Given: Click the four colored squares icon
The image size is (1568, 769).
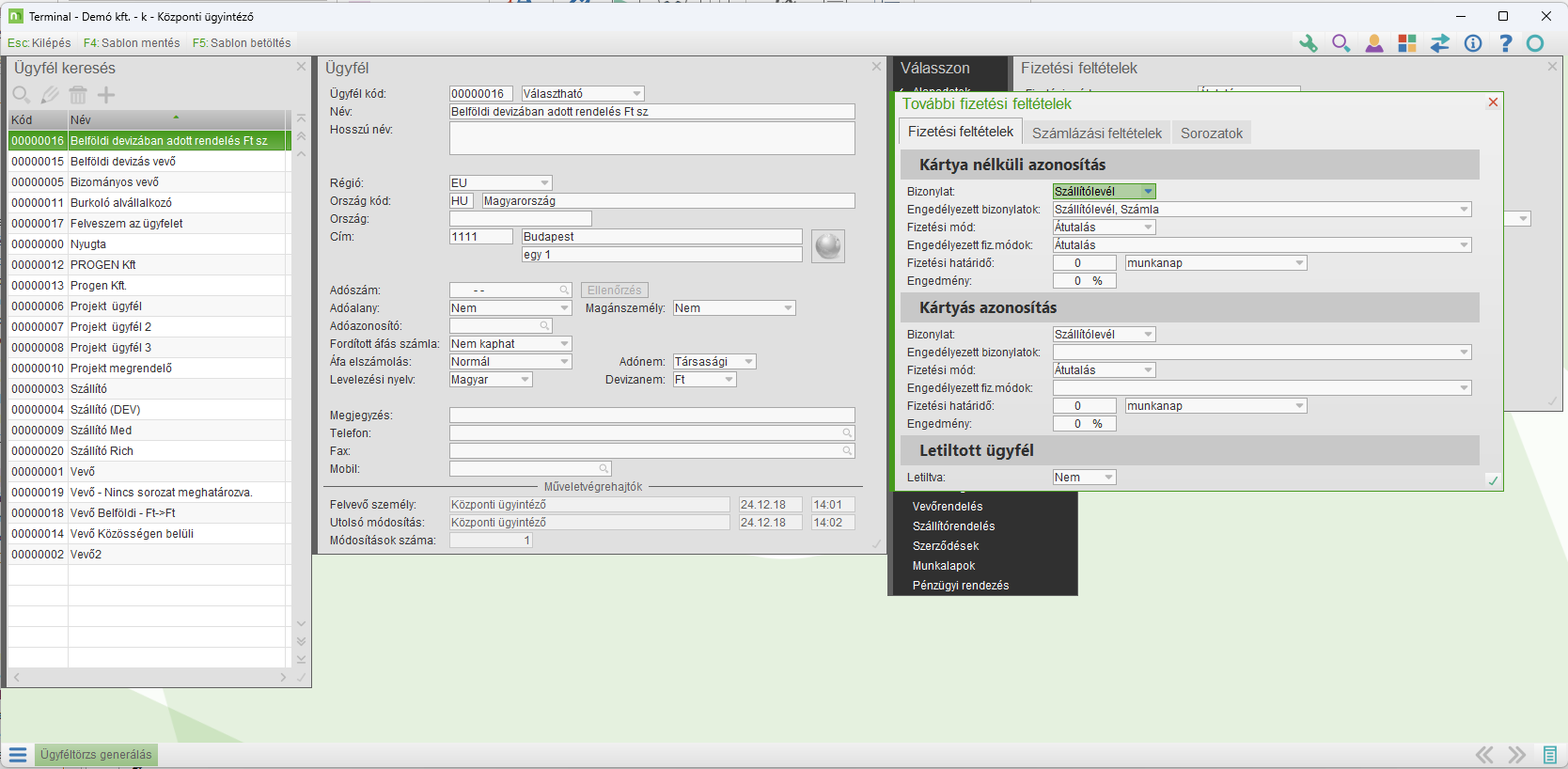Looking at the screenshot, I should click(1406, 43).
